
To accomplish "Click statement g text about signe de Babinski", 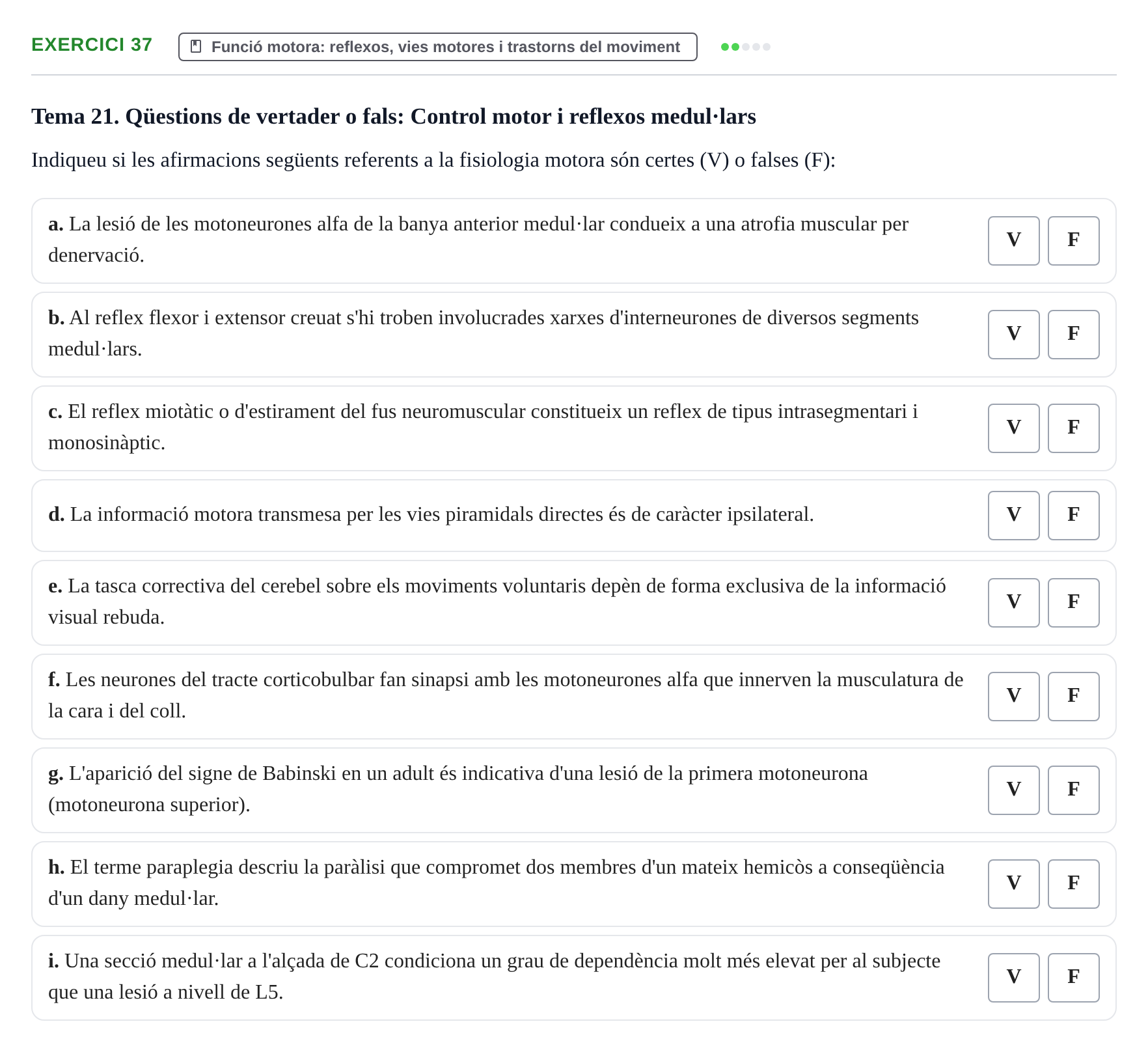I will tap(458, 789).
